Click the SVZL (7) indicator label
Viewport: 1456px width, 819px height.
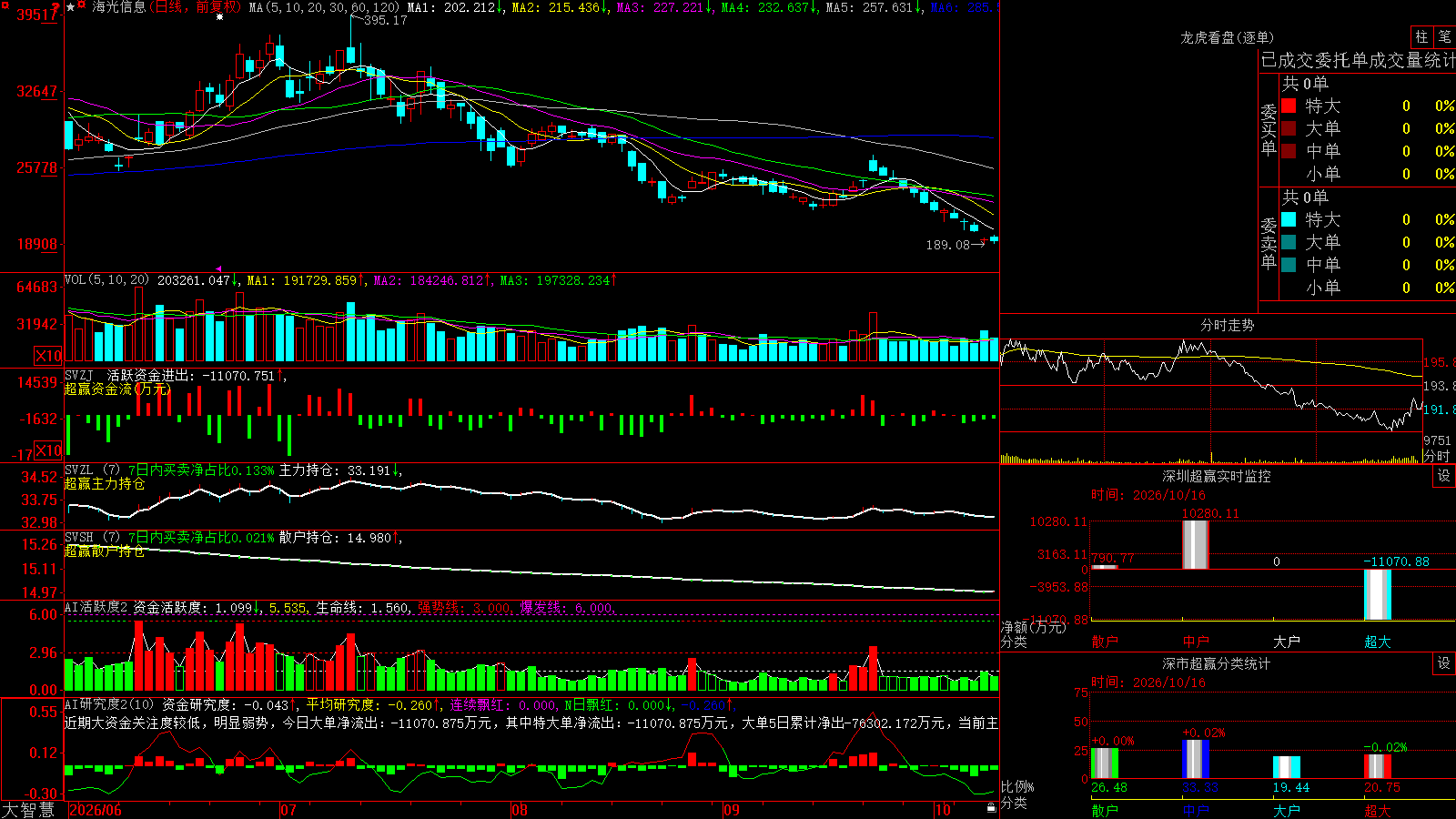[x=92, y=470]
